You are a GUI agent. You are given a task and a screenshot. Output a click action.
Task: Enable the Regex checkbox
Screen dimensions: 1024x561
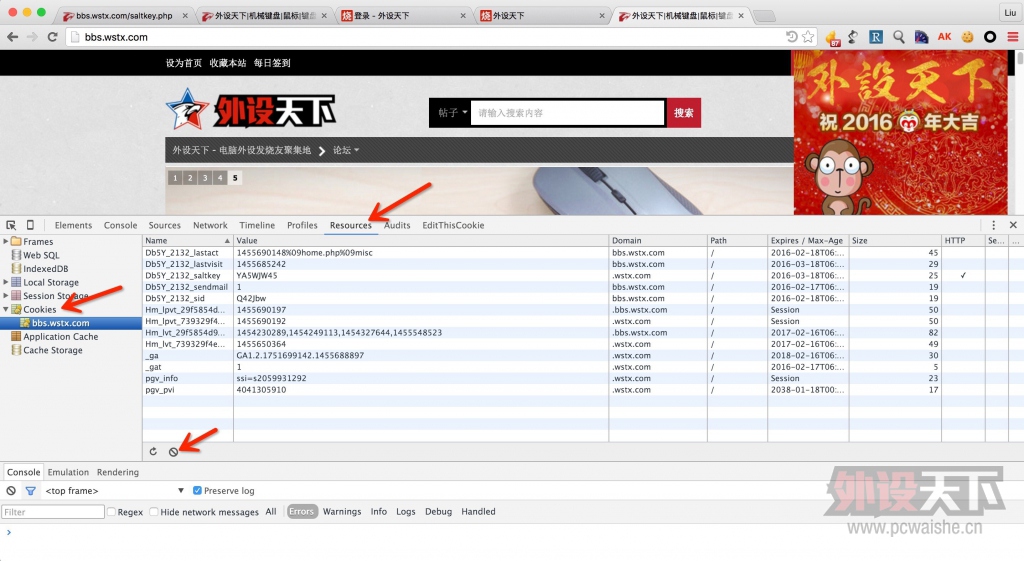pos(111,511)
